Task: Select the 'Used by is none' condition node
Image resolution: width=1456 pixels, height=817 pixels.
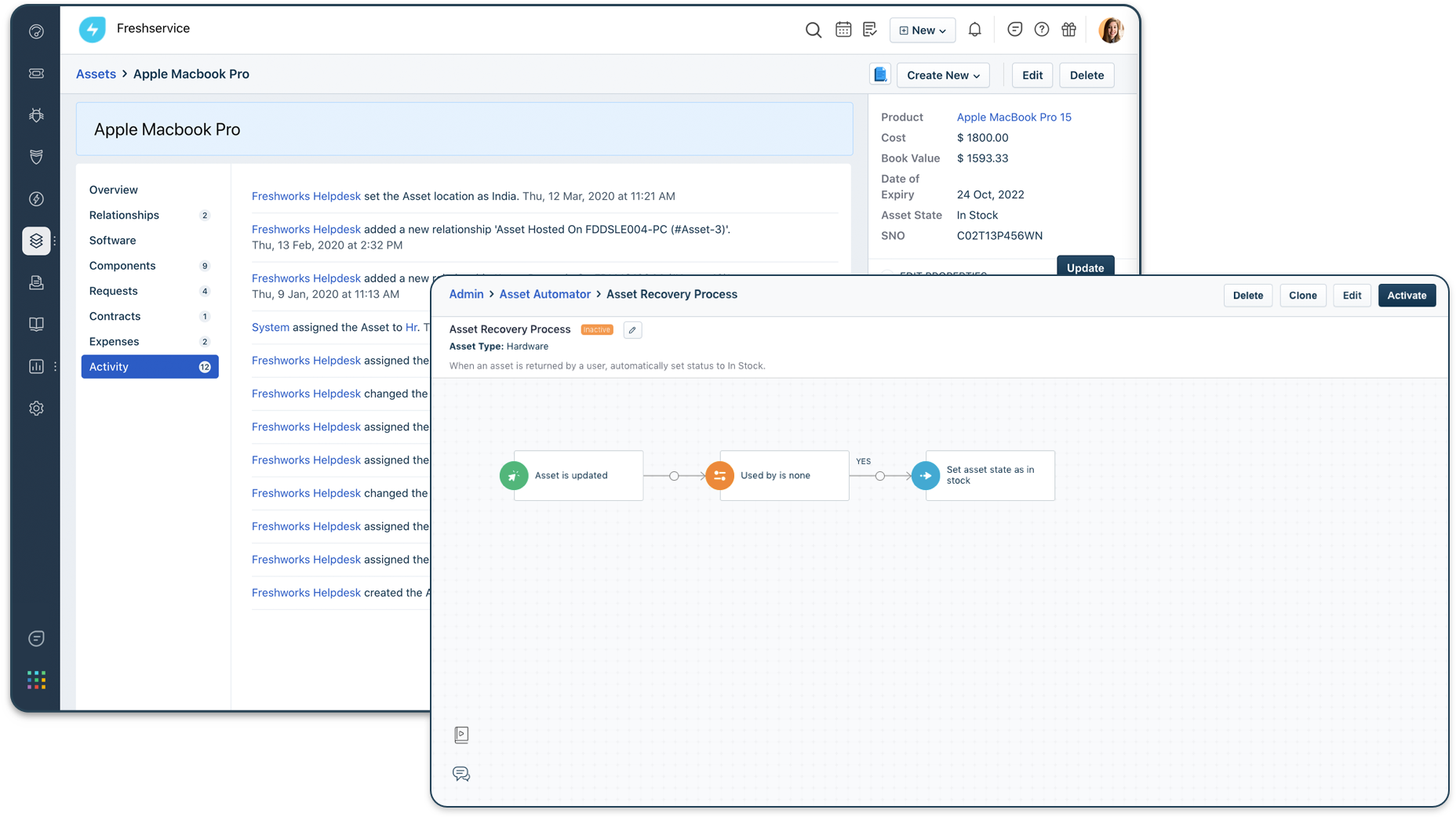Action: pyautogui.click(x=775, y=475)
